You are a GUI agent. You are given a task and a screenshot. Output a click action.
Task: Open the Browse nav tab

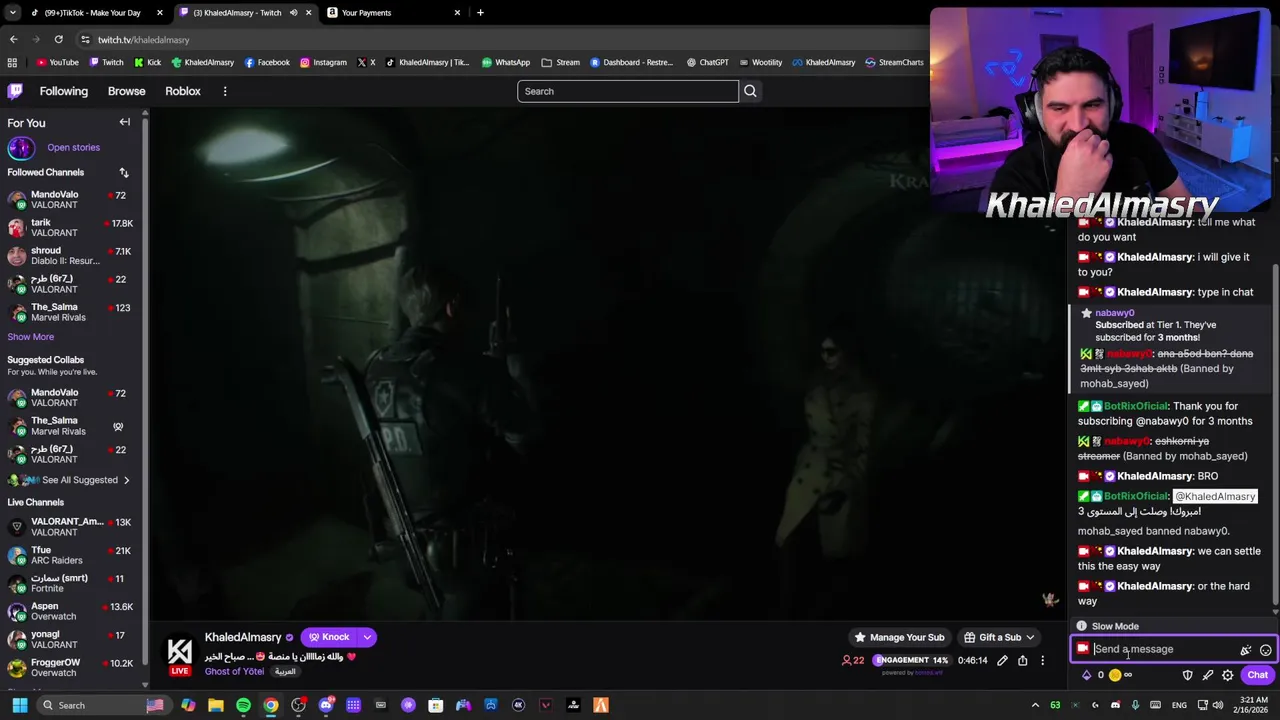point(127,91)
